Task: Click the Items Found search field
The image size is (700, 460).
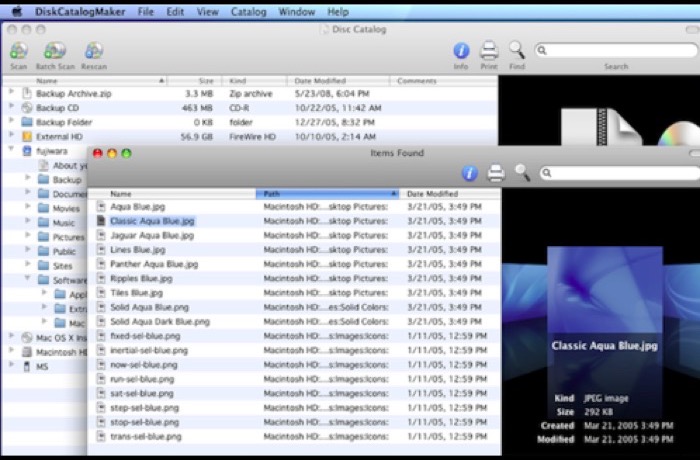Action: (x=620, y=173)
